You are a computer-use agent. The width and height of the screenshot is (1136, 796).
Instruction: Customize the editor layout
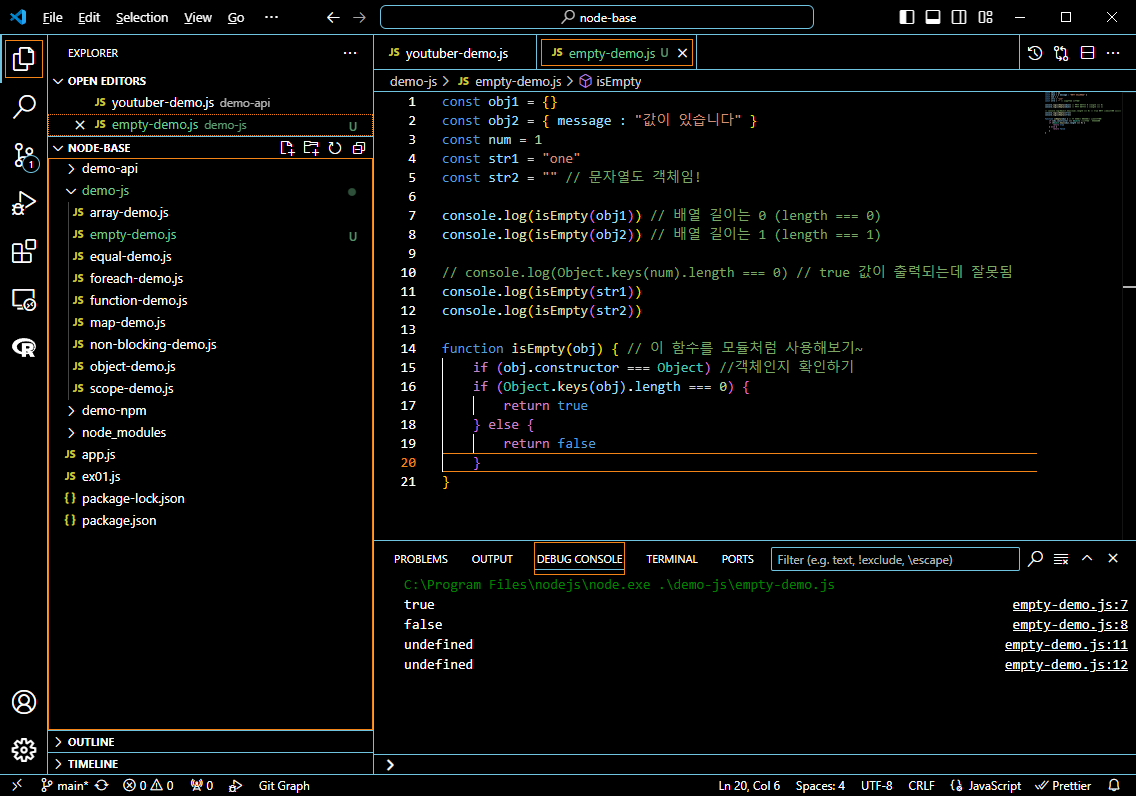click(985, 17)
